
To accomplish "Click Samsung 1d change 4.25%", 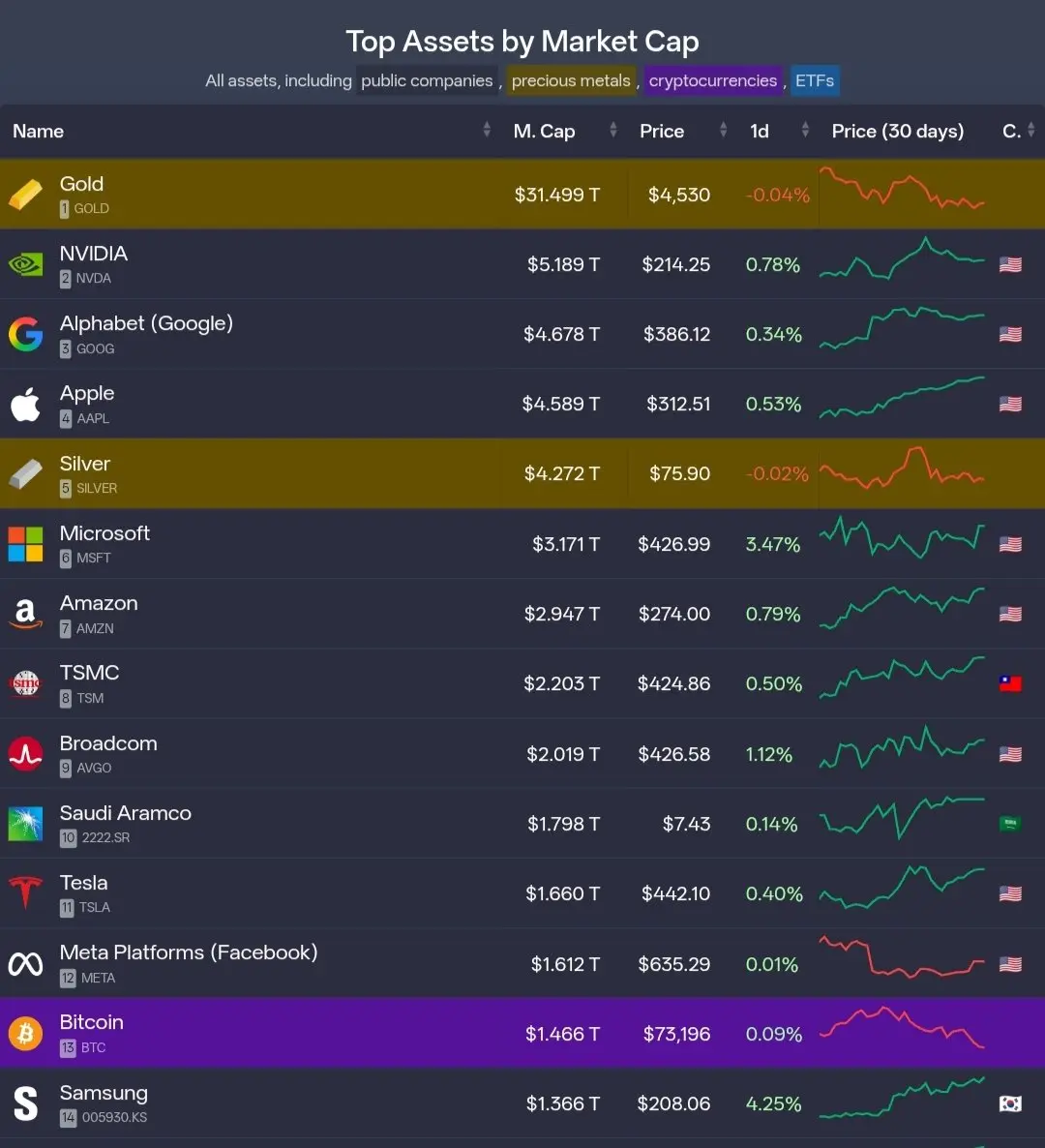I will click(773, 1103).
